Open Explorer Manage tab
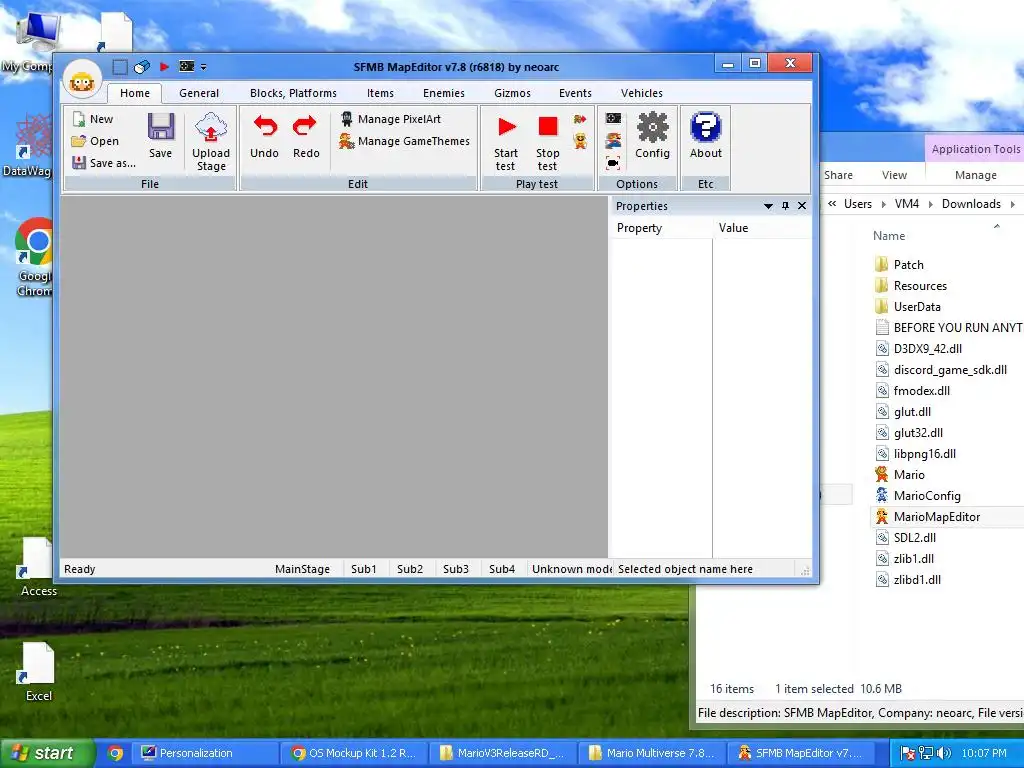1024x768 pixels. coord(976,175)
